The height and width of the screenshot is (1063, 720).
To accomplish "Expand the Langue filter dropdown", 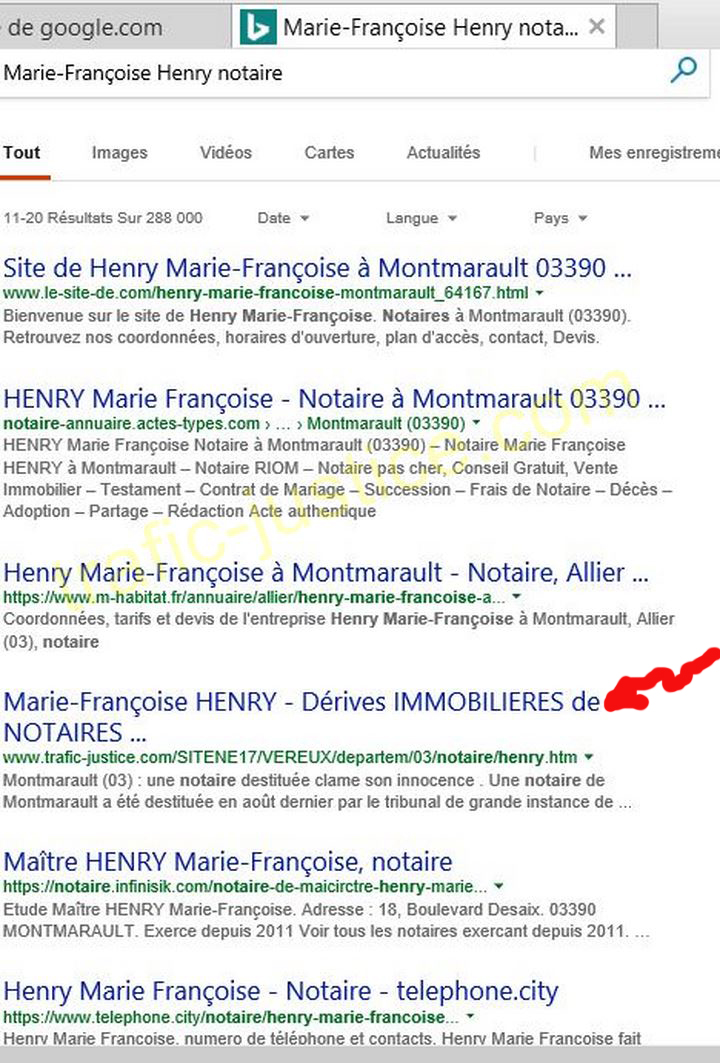I will tap(421, 218).
